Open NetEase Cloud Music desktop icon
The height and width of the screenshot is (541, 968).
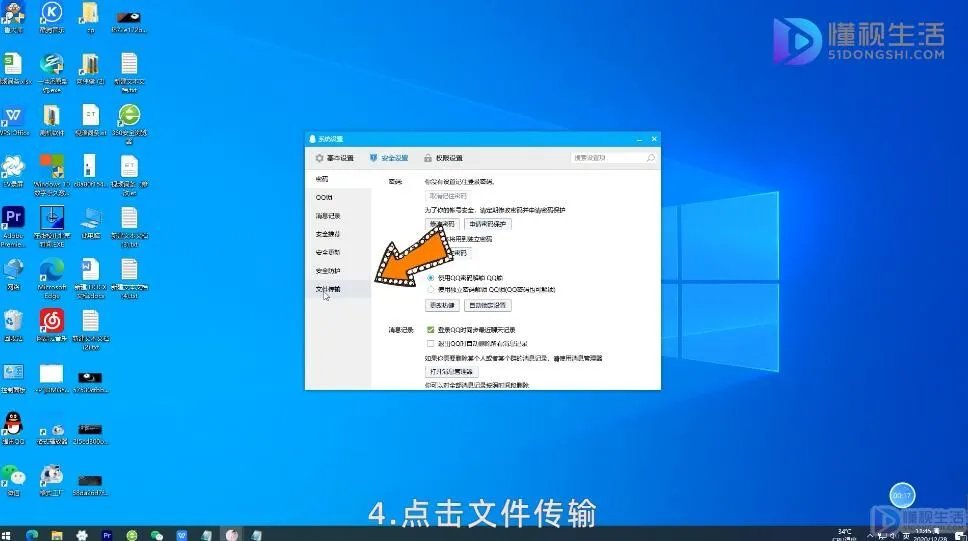click(x=52, y=325)
